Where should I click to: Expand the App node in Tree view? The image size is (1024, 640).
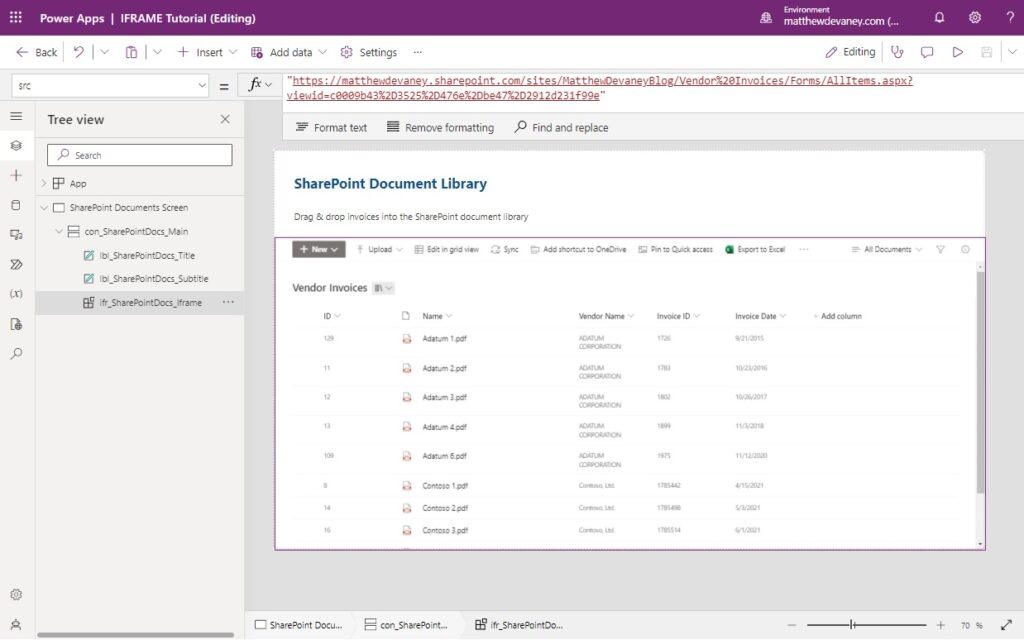[x=44, y=183]
